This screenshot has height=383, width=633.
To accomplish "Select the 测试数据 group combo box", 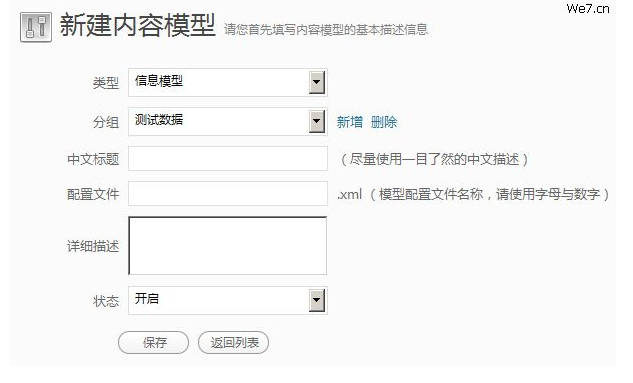I will pyautogui.click(x=228, y=121).
